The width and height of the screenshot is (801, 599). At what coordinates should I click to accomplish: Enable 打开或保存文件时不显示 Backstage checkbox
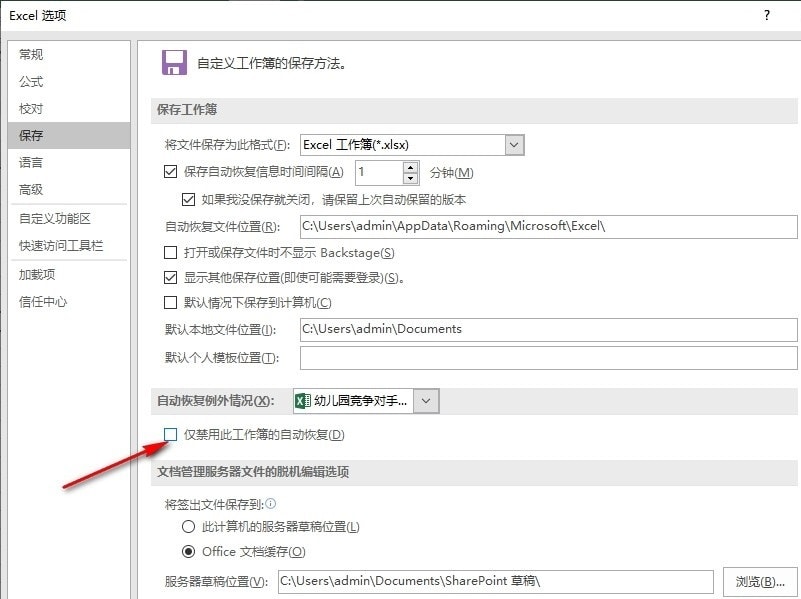pyautogui.click(x=170, y=252)
